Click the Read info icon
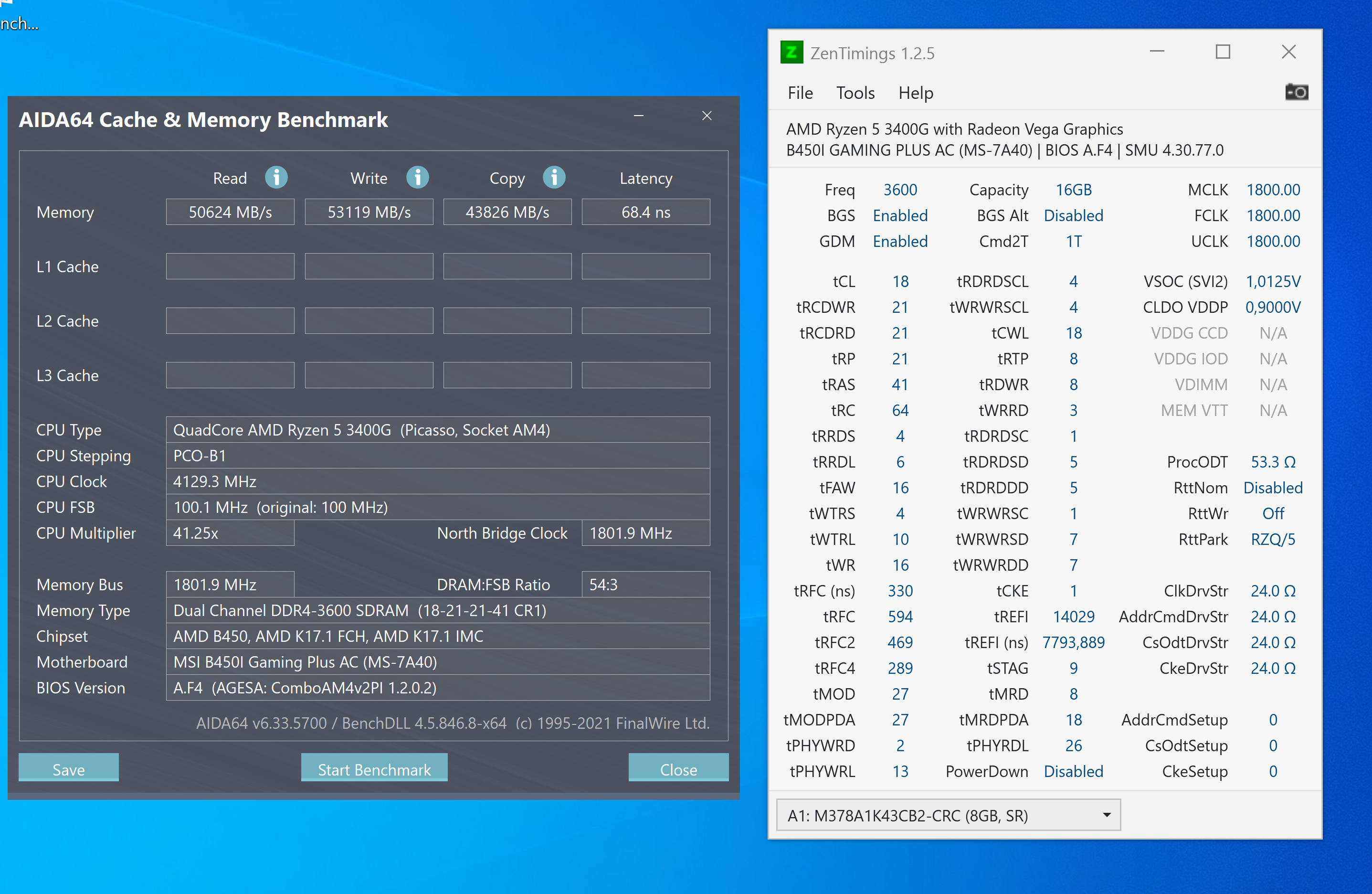The image size is (1372, 894). tap(276, 178)
